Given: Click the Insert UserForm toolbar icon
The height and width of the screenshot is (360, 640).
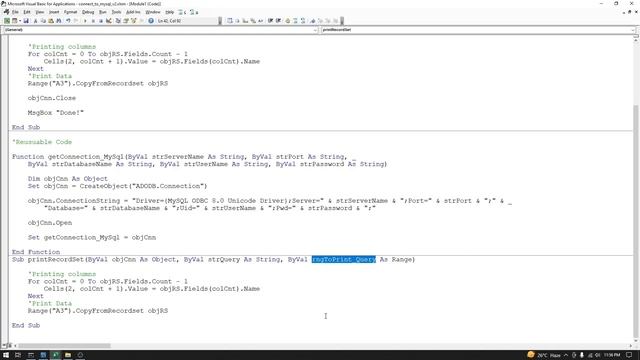Looking at the screenshot, I should [15, 21].
